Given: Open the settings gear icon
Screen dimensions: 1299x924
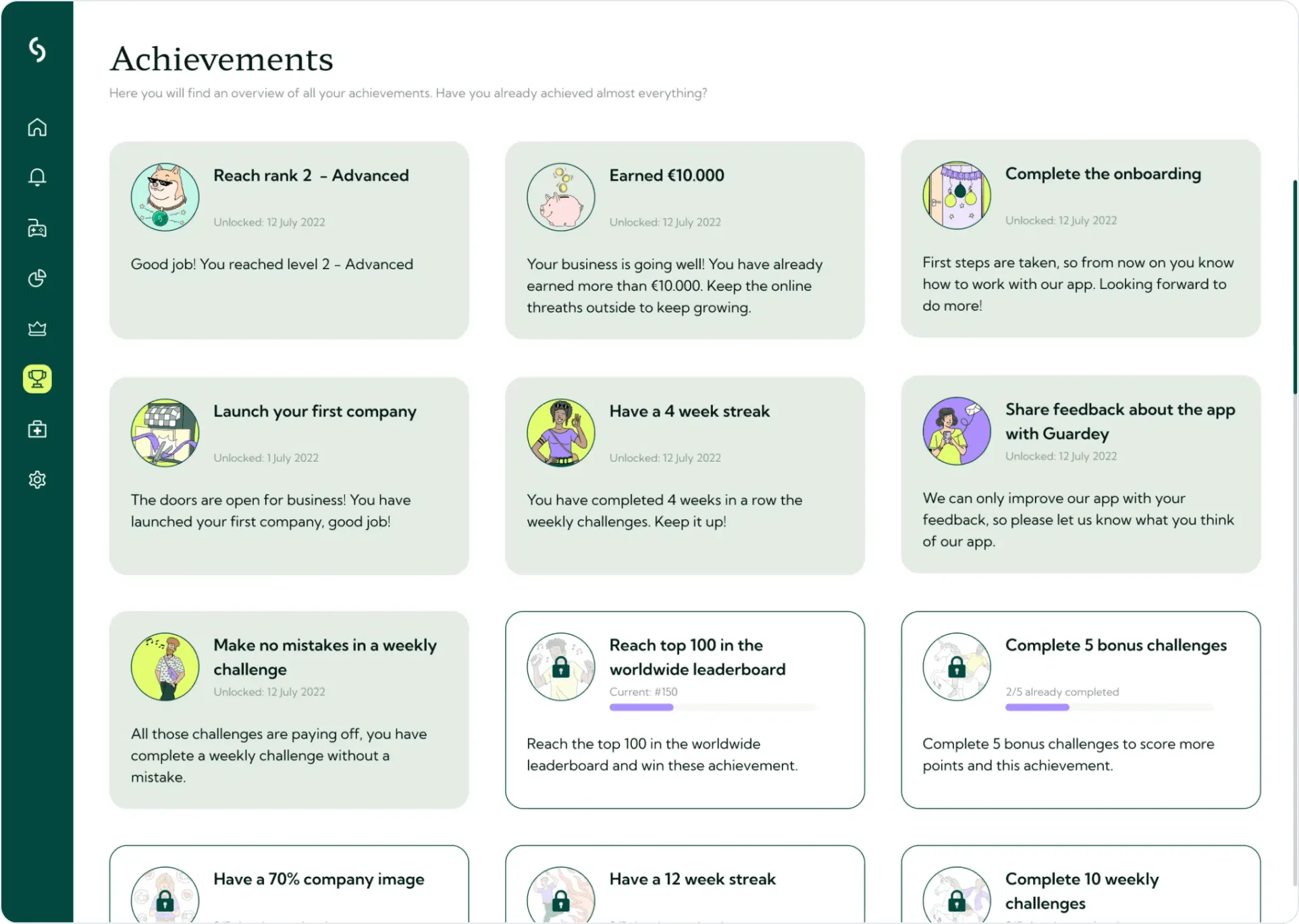Looking at the screenshot, I should 37,479.
